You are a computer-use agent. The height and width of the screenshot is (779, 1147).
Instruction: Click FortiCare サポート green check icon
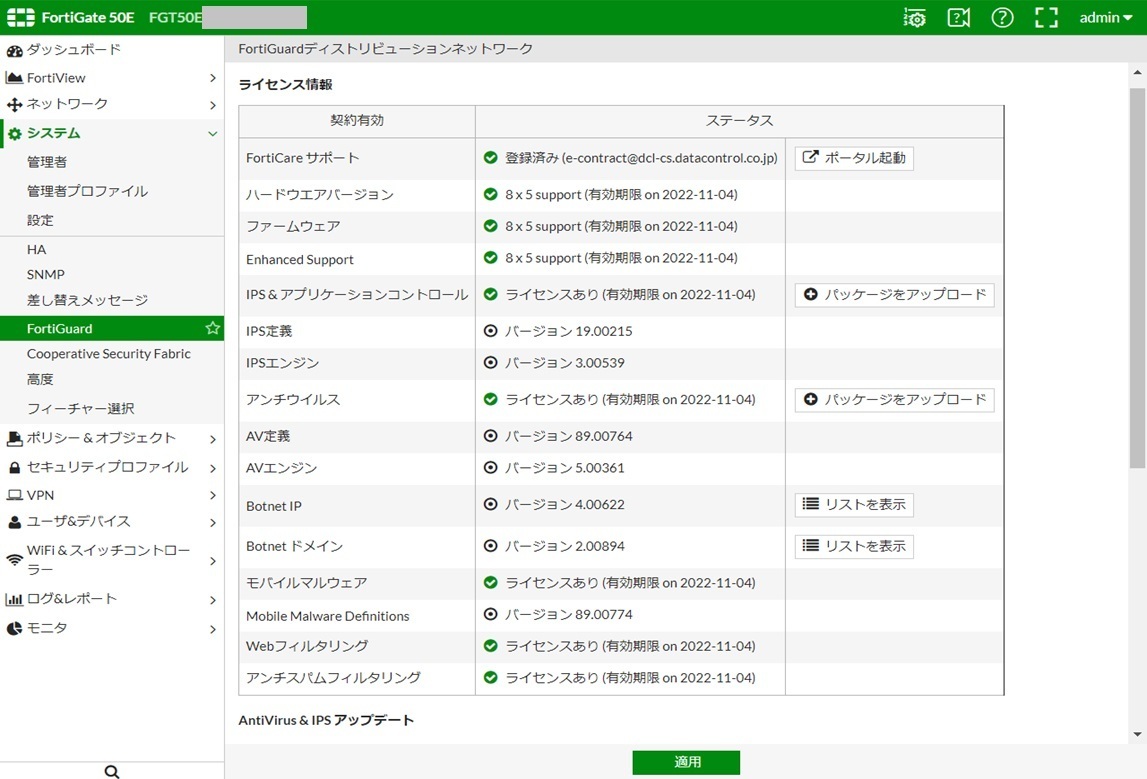[491, 157]
